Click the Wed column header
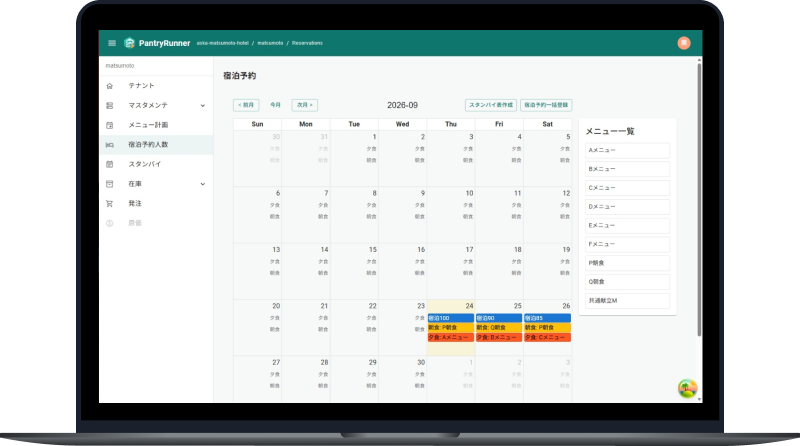 click(x=402, y=124)
